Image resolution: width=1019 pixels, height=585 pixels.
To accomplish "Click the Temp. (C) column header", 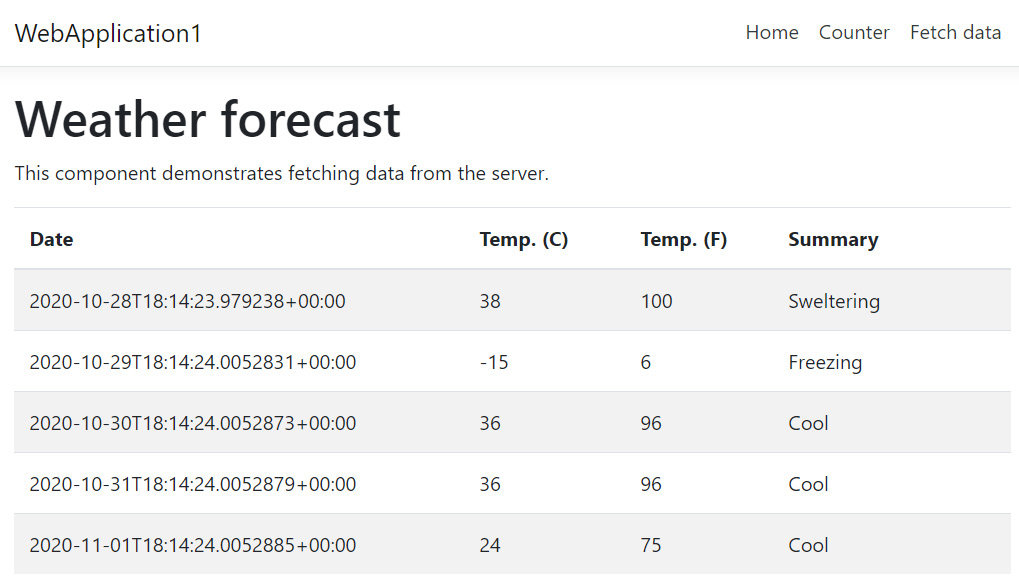I will (524, 239).
